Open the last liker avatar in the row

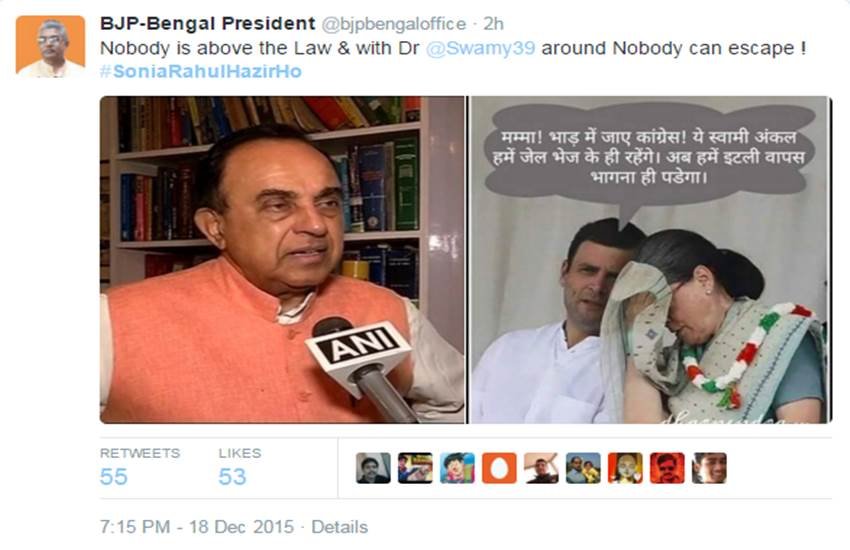pyautogui.click(x=709, y=468)
